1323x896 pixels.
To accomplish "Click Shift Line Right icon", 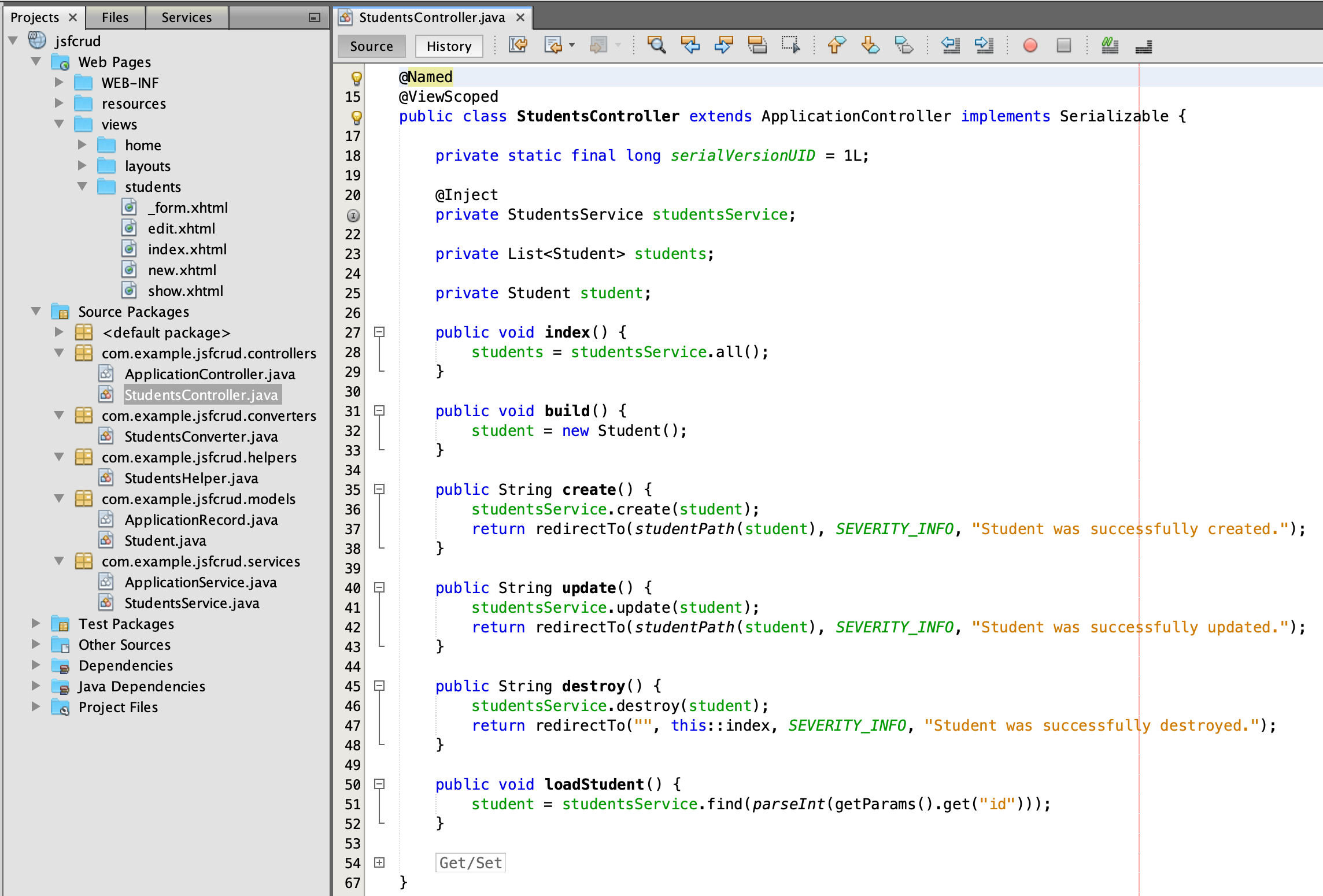I will 984,45.
